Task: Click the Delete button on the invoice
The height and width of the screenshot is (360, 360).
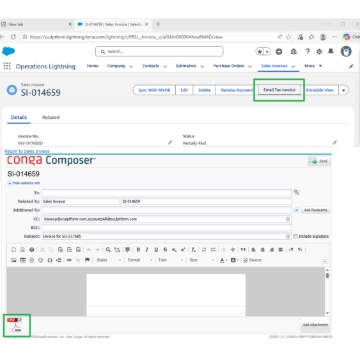Action: click(204, 90)
